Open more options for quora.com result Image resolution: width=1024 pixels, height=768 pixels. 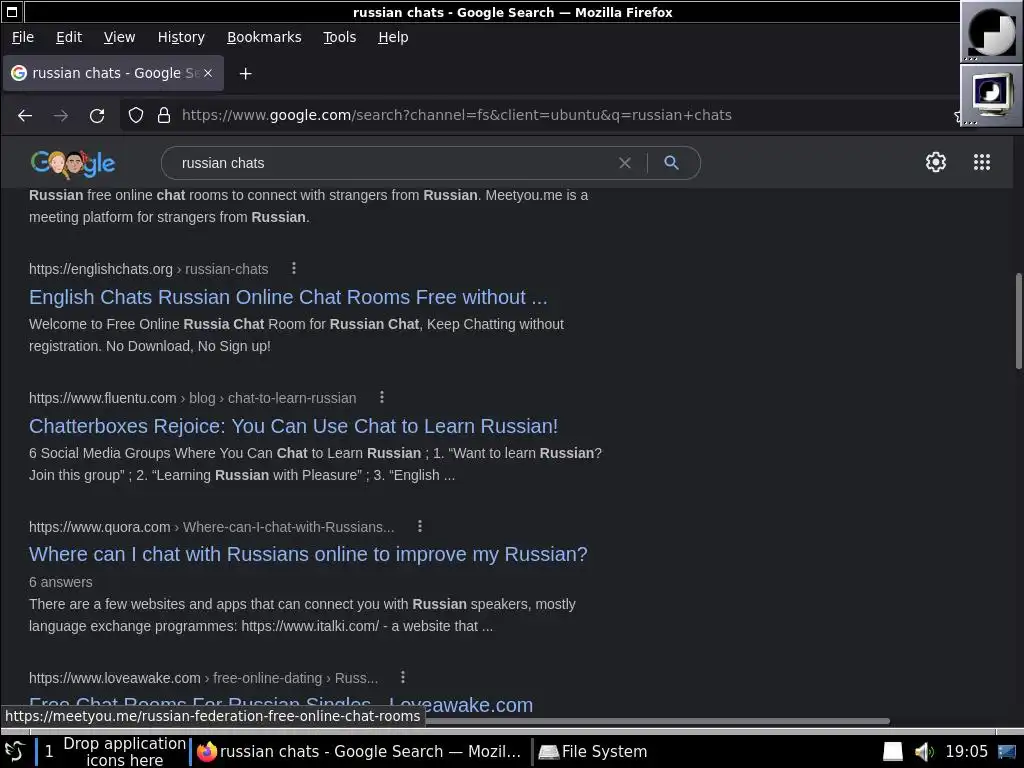[420, 526]
